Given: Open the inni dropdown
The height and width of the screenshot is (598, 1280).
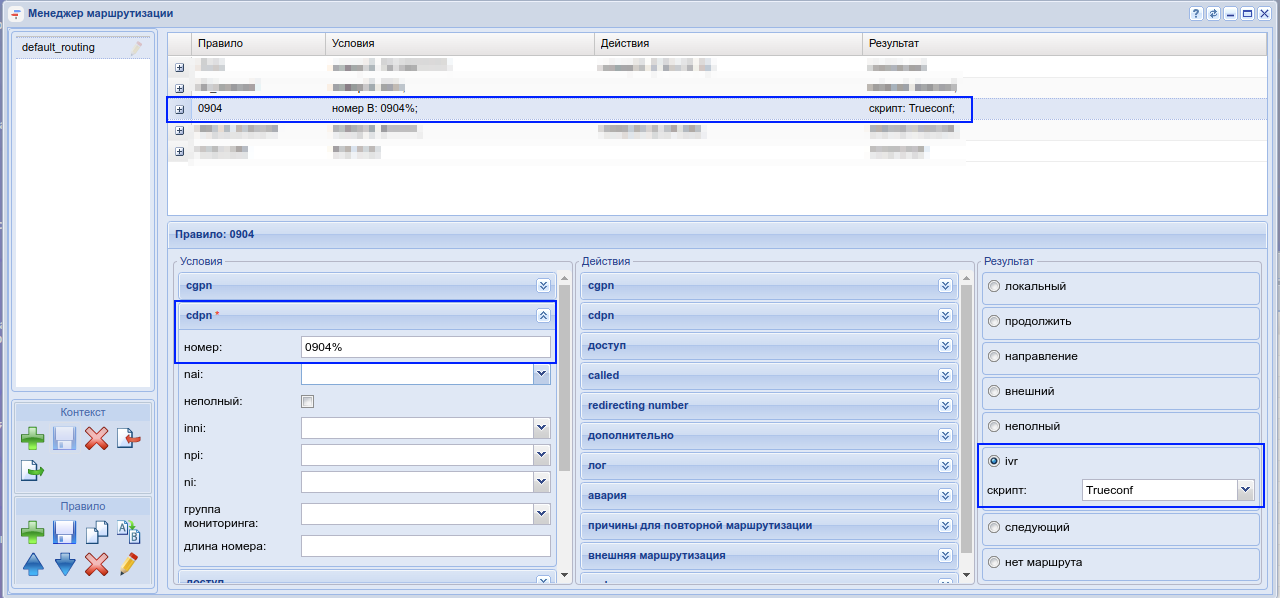Looking at the screenshot, I should point(542,427).
